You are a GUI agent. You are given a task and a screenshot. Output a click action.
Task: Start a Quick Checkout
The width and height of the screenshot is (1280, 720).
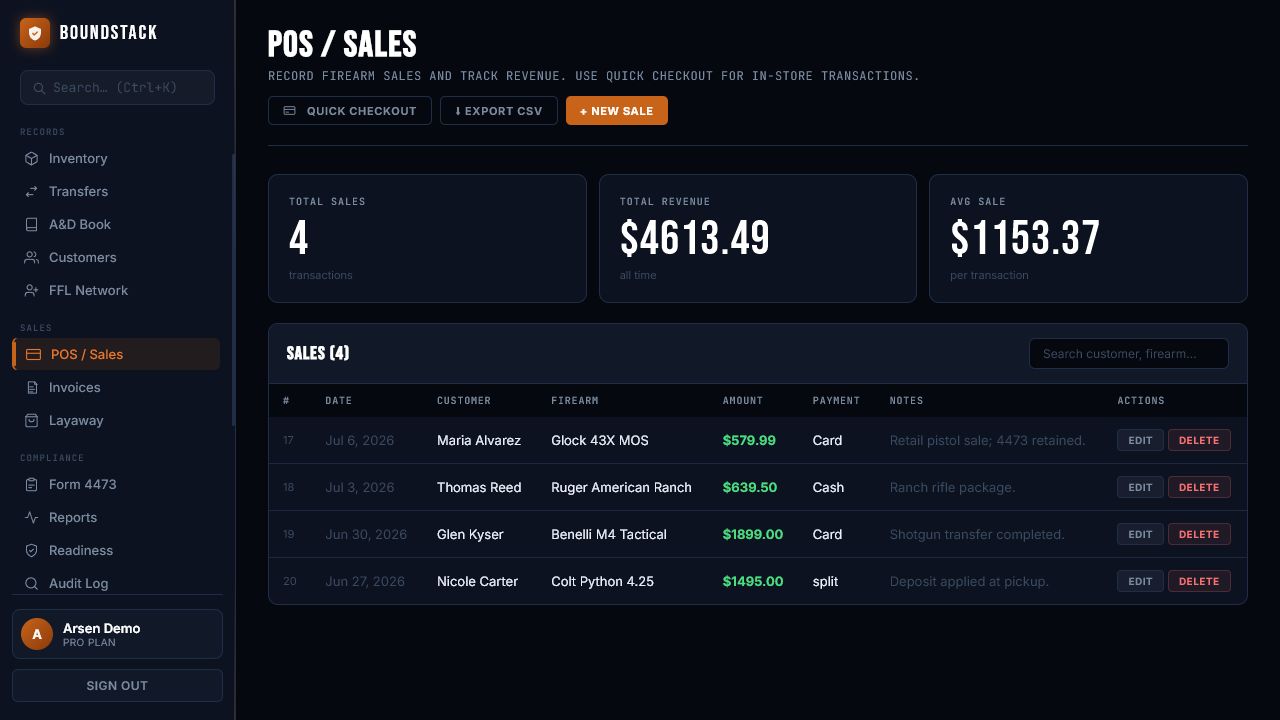click(350, 111)
